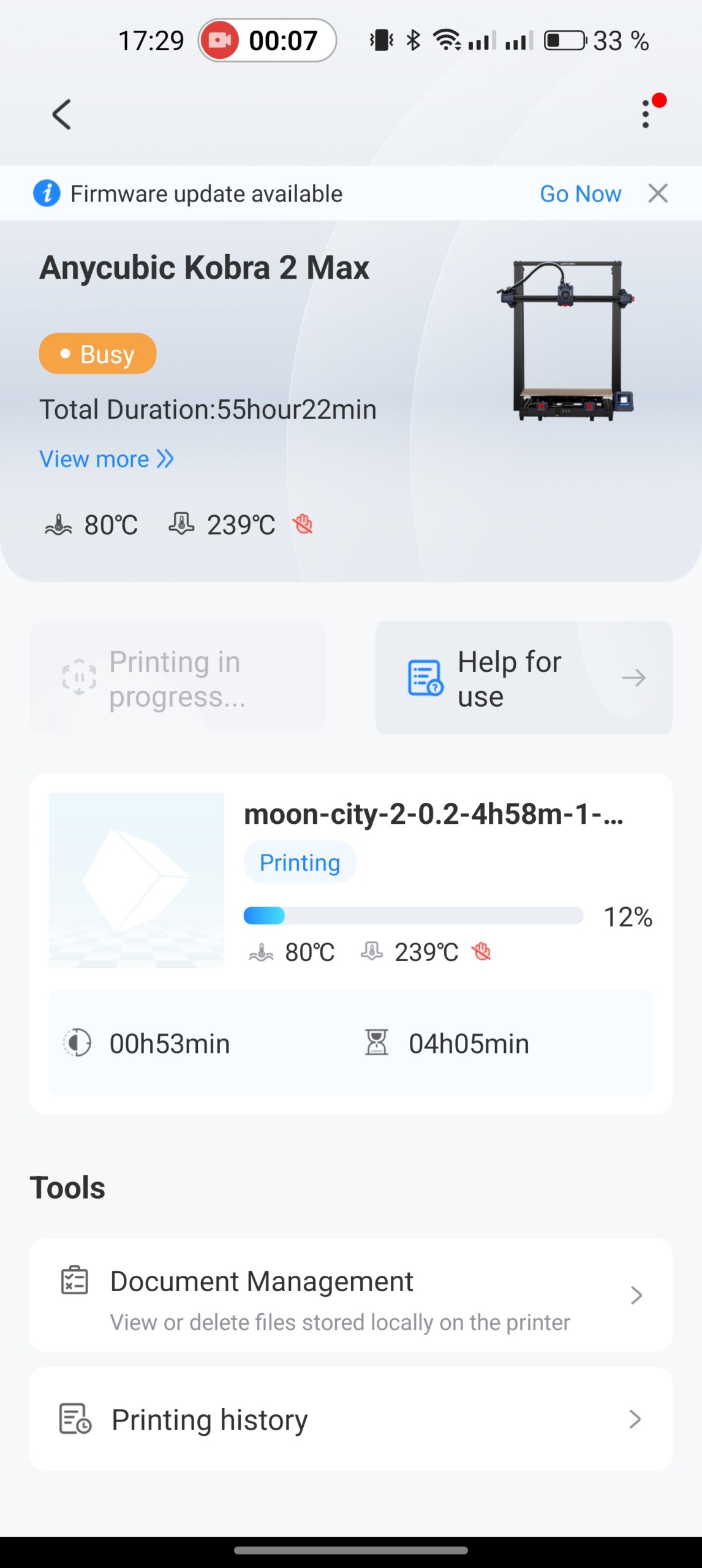The width and height of the screenshot is (702, 1568).
Task: Tap the hourglass remaining time icon
Action: [x=376, y=1042]
